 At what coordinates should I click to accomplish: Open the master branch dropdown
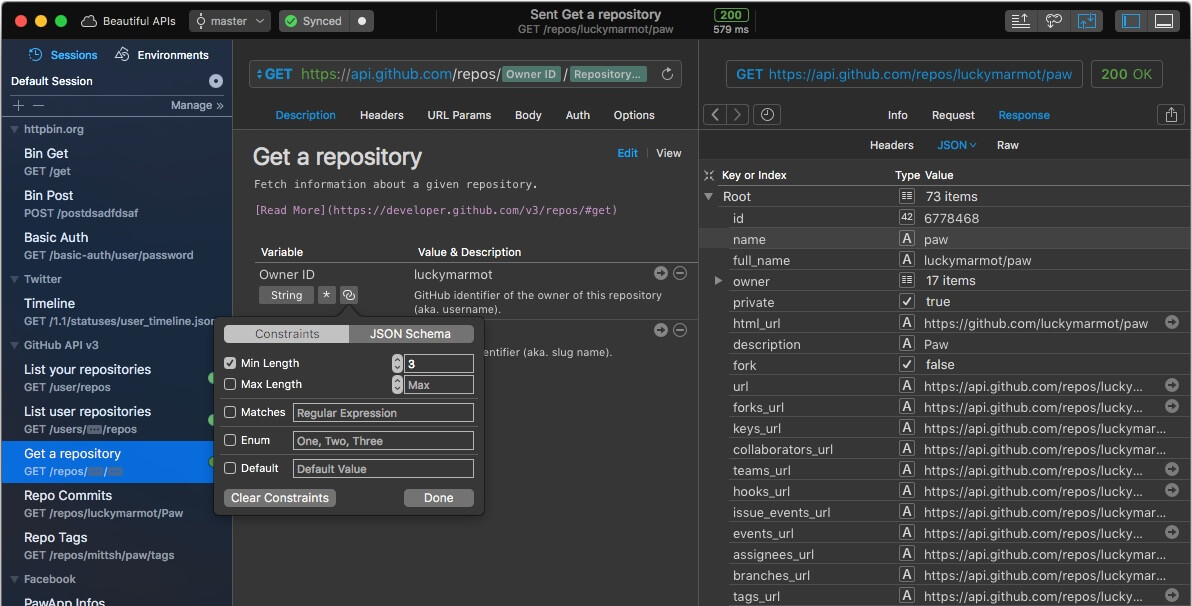230,21
